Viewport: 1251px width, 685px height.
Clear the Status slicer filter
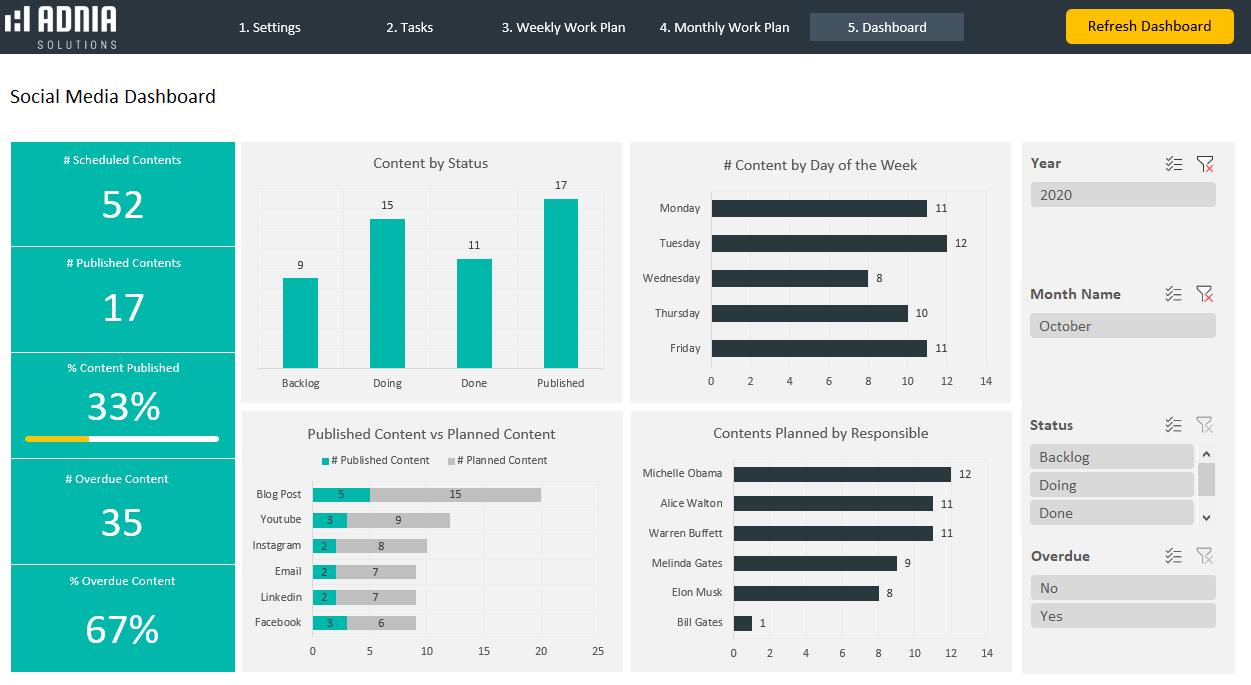tap(1205, 425)
